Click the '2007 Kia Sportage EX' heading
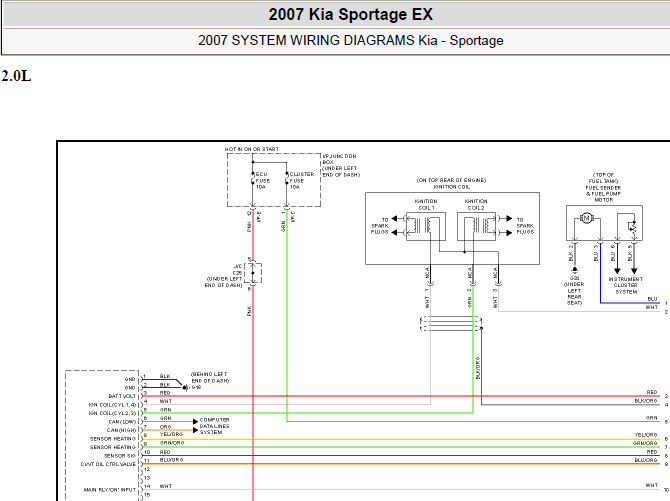The width and height of the screenshot is (670, 501). (x=350, y=15)
